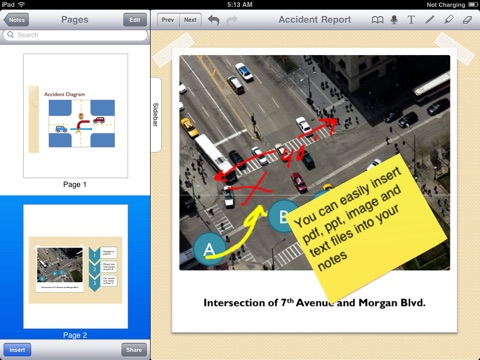Go back to Notes
Screen dimensions: 480x360
tap(16, 20)
